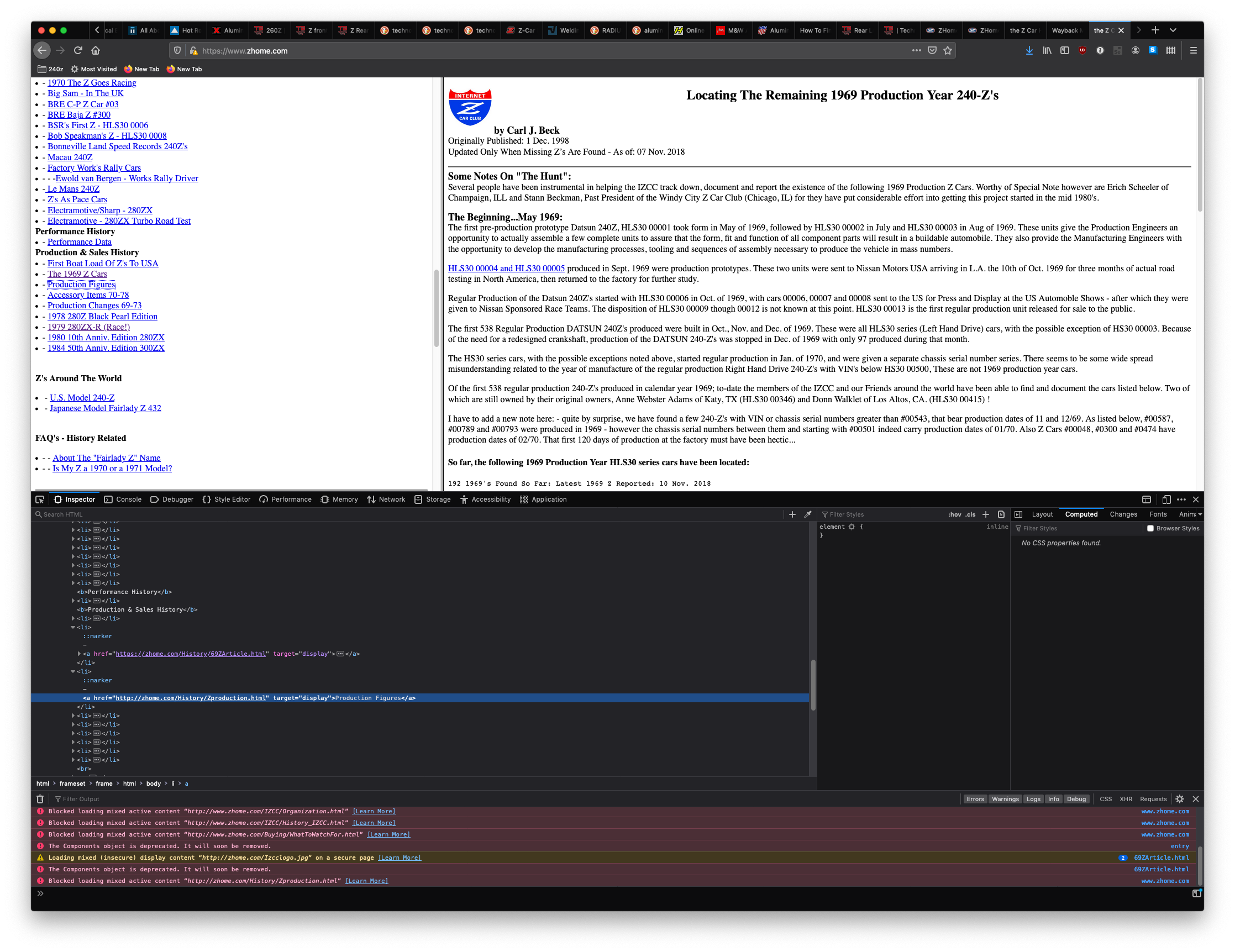This screenshot has height=952, width=1235.
Task: Bookmark this page with the star icon
Action: [948, 50]
